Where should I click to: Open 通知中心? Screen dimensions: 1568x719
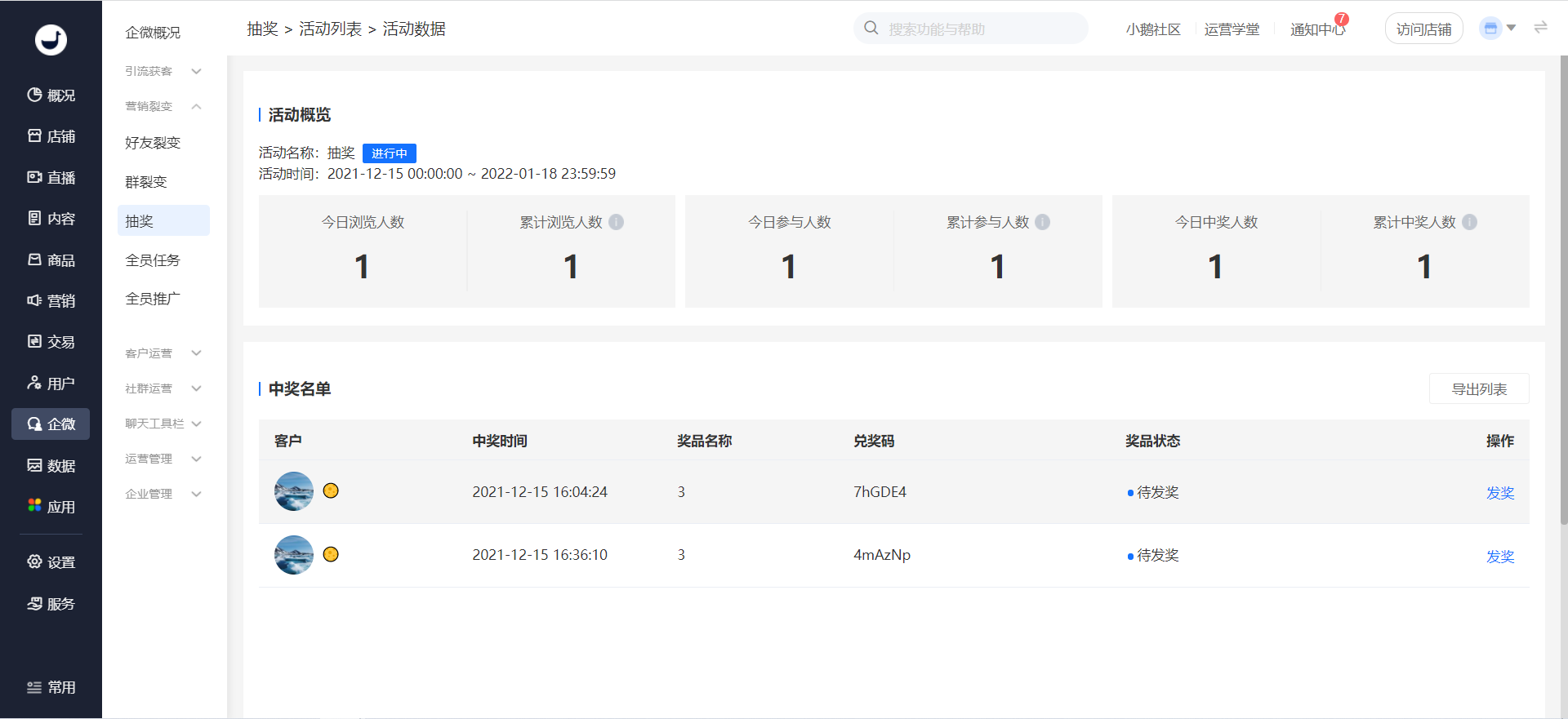(x=1316, y=29)
